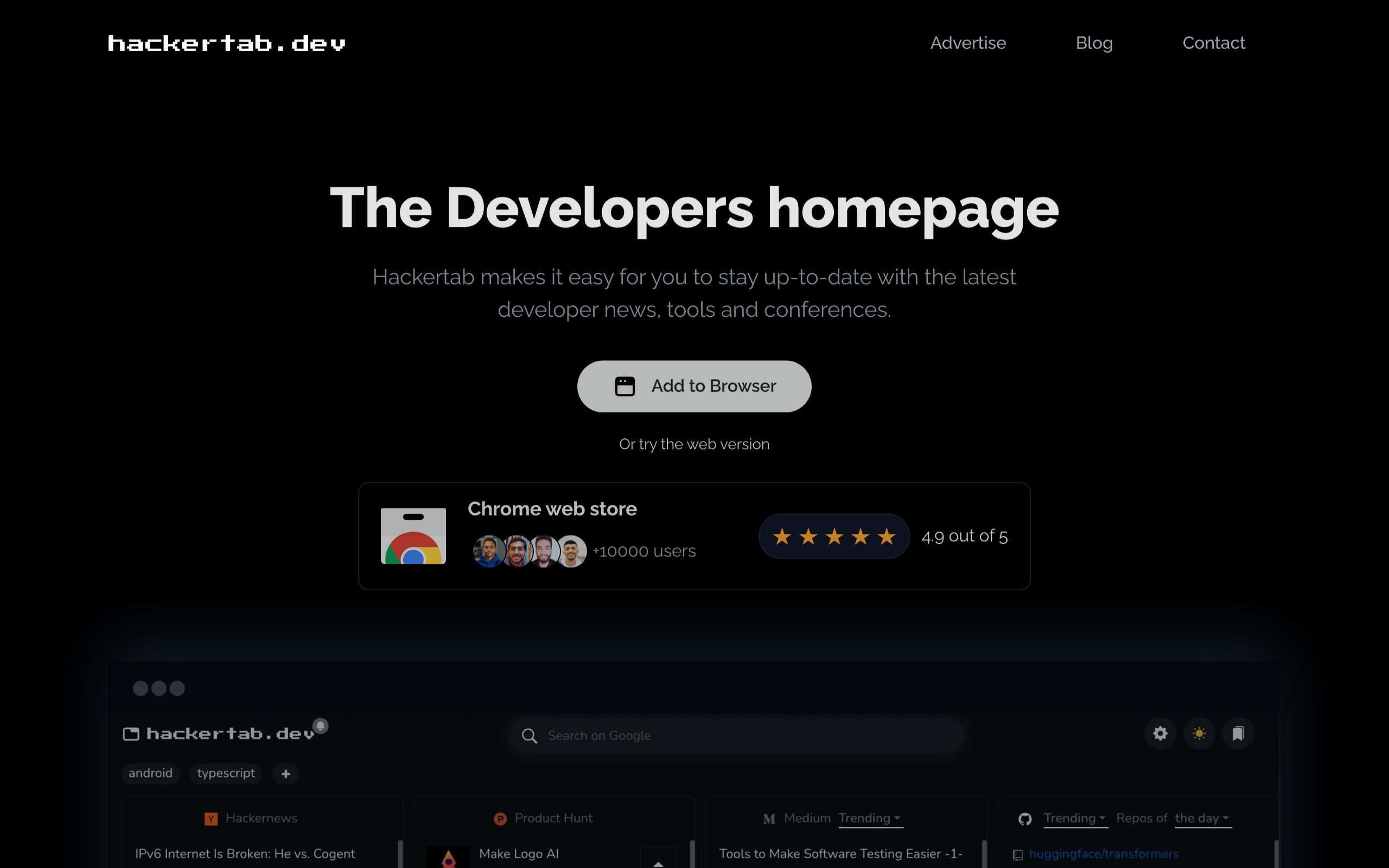Open the Make Logo AI item

519,854
